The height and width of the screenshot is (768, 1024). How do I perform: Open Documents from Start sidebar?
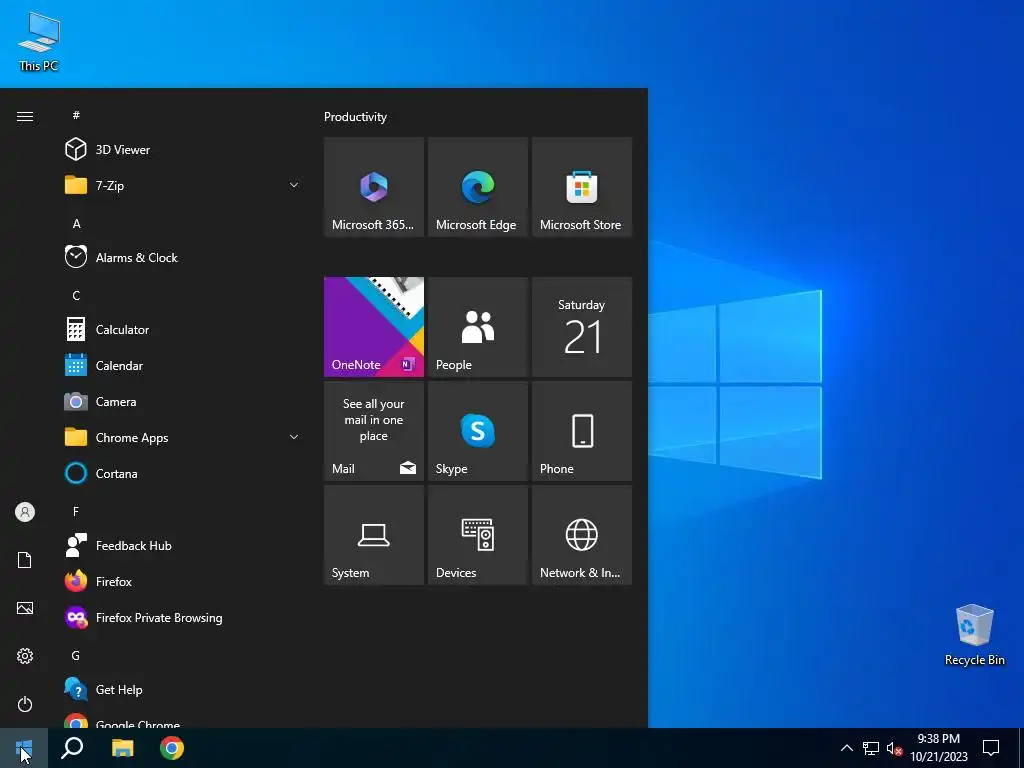pos(25,560)
